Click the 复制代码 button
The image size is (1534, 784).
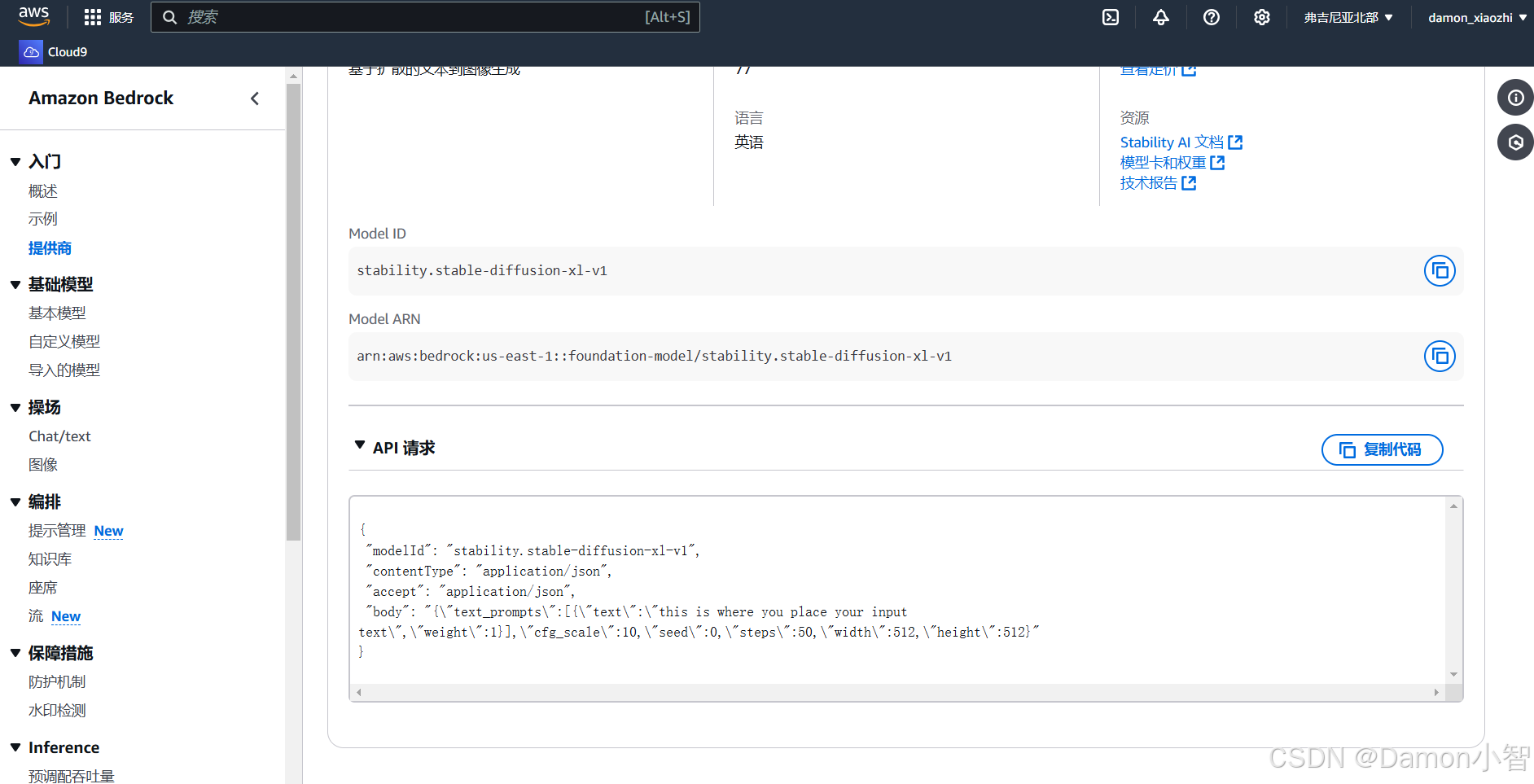tap(1382, 449)
